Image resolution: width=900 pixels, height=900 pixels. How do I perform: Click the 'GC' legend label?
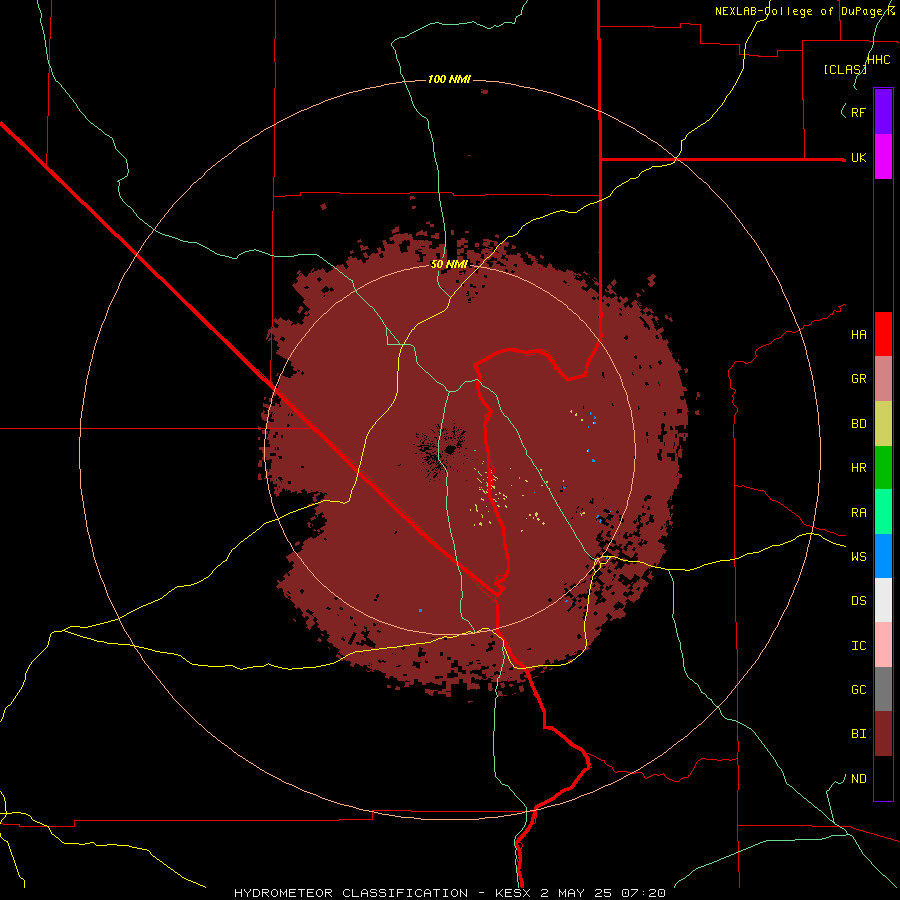click(x=858, y=690)
